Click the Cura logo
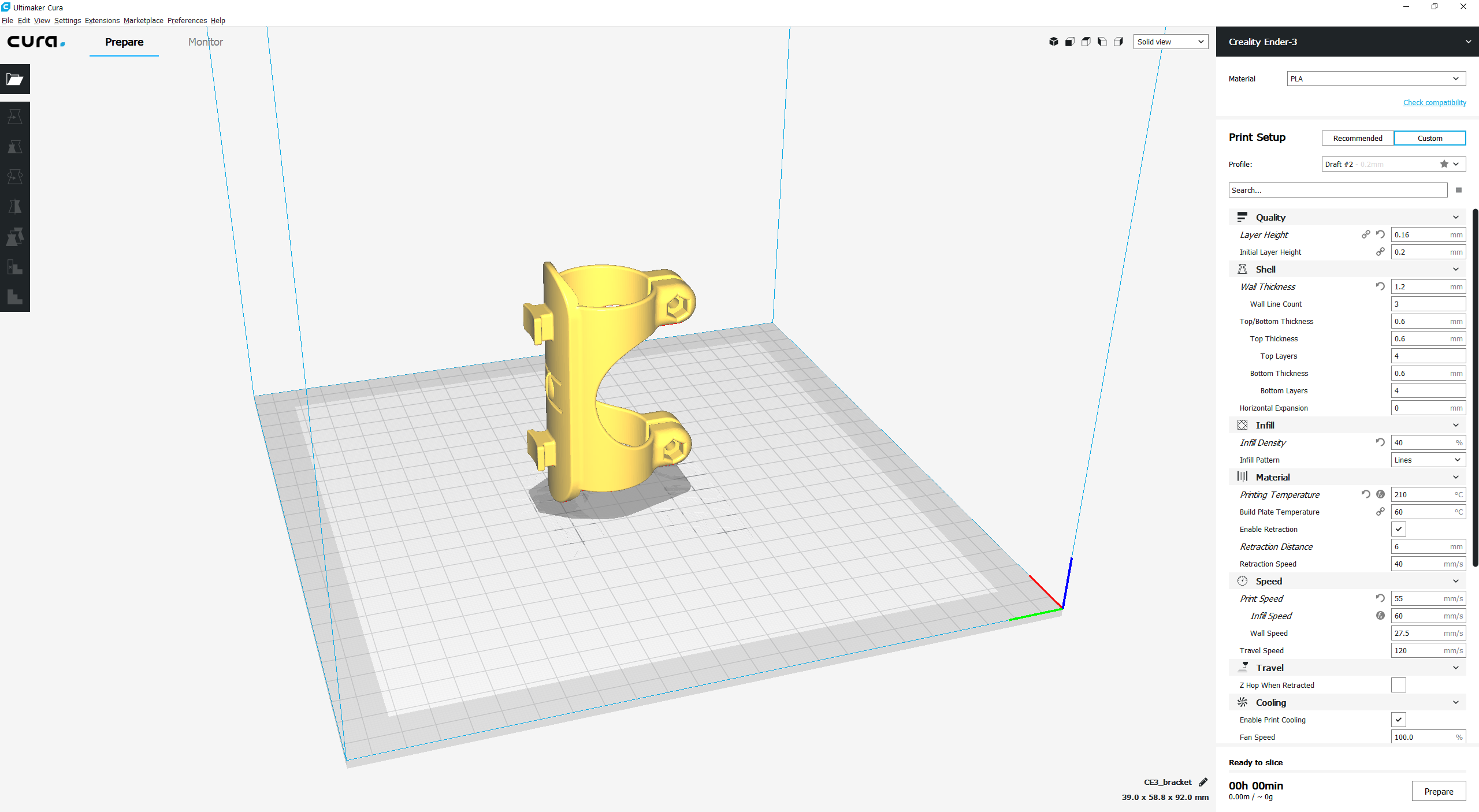Viewport: 1479px width, 812px height. 36,42
